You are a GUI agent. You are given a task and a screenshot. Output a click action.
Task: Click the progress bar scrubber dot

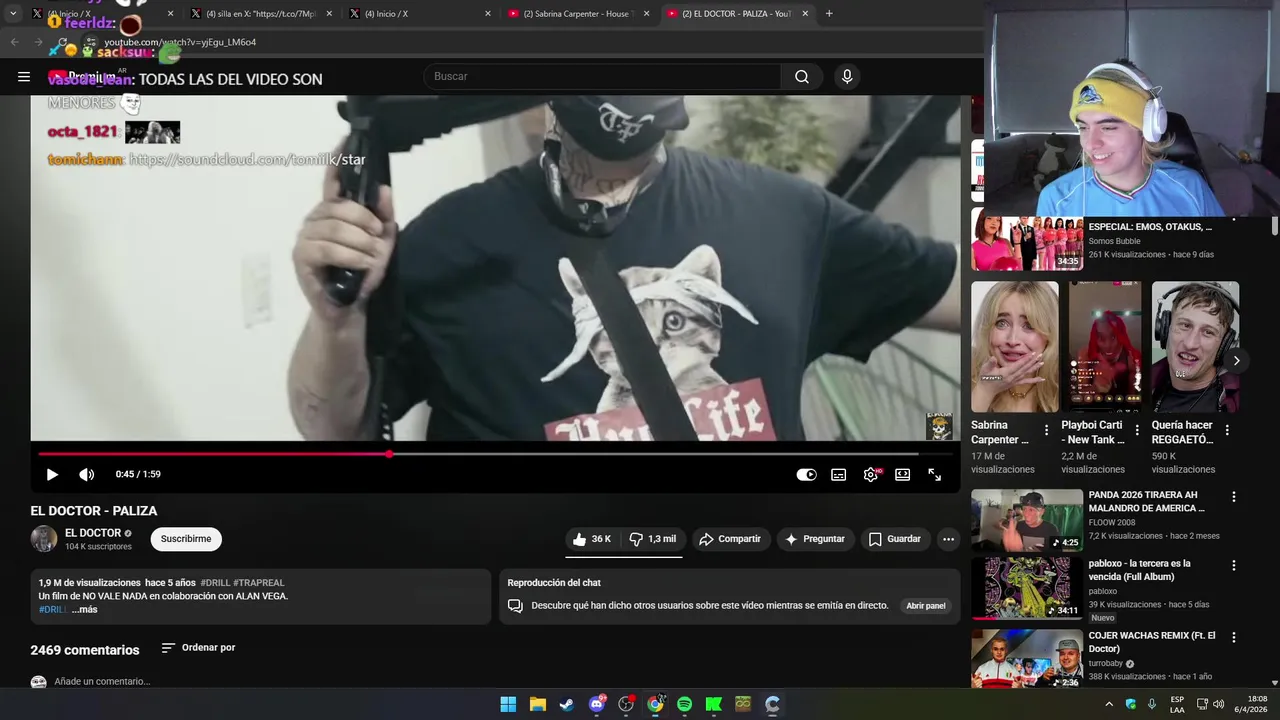pyautogui.click(x=389, y=454)
